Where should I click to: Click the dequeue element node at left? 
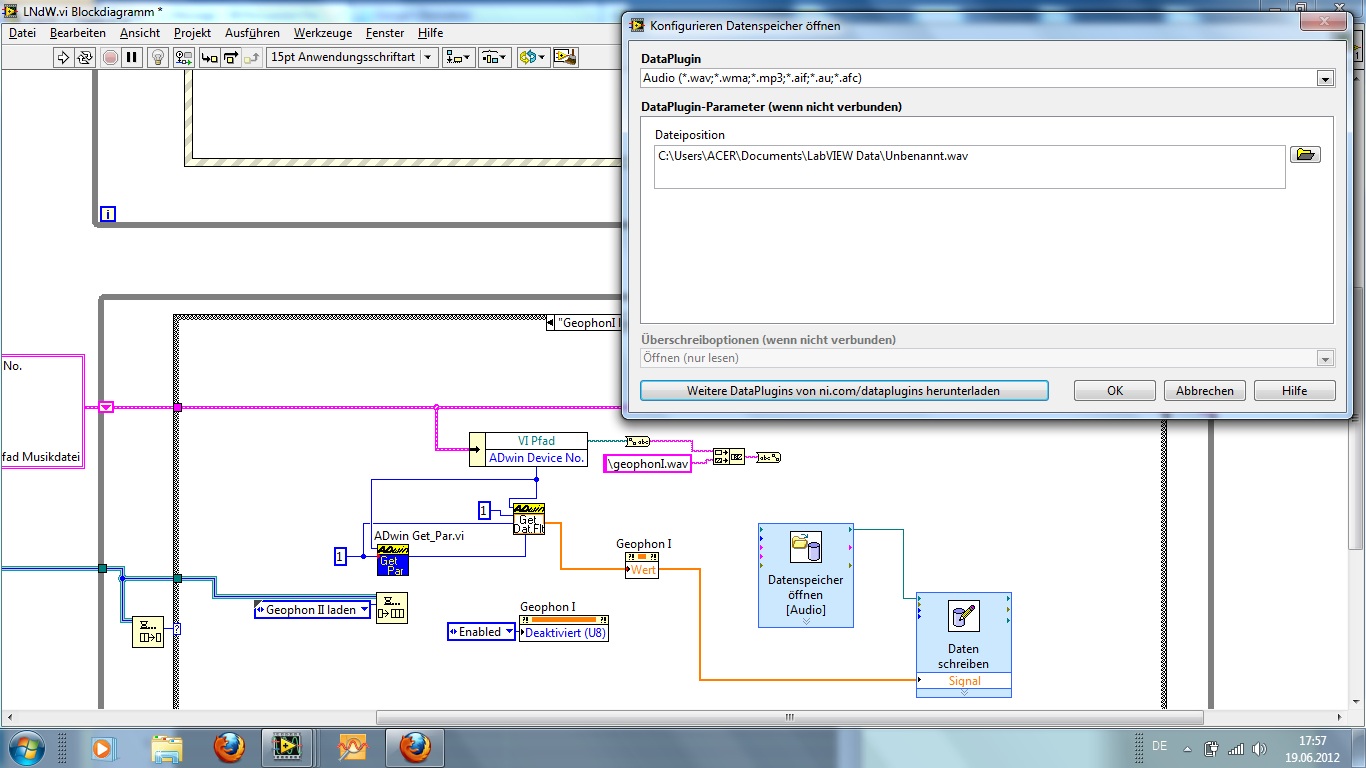click(147, 632)
